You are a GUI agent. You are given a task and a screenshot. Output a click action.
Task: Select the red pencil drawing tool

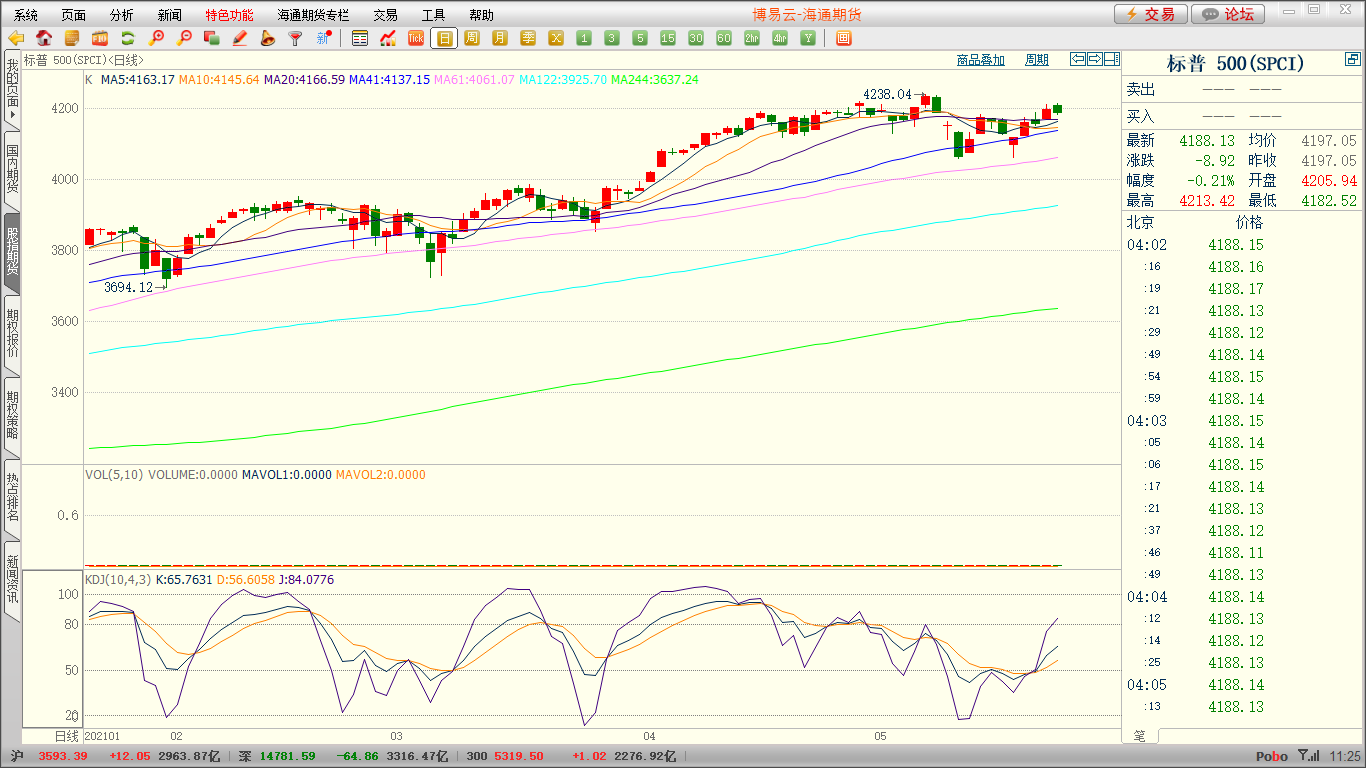239,38
